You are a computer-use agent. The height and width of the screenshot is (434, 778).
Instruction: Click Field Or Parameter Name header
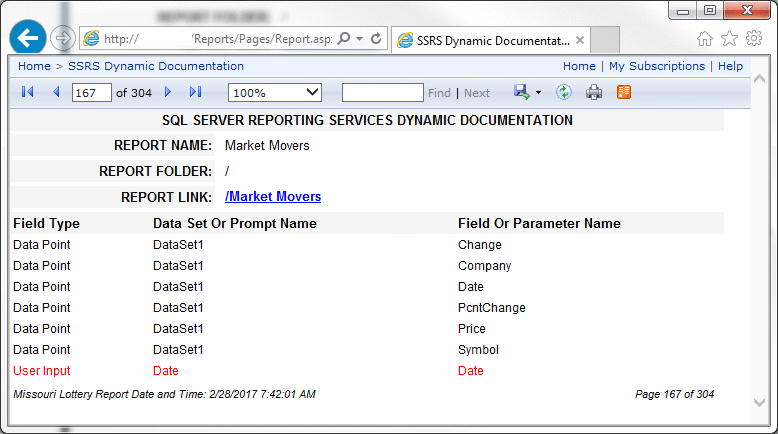tap(539, 224)
